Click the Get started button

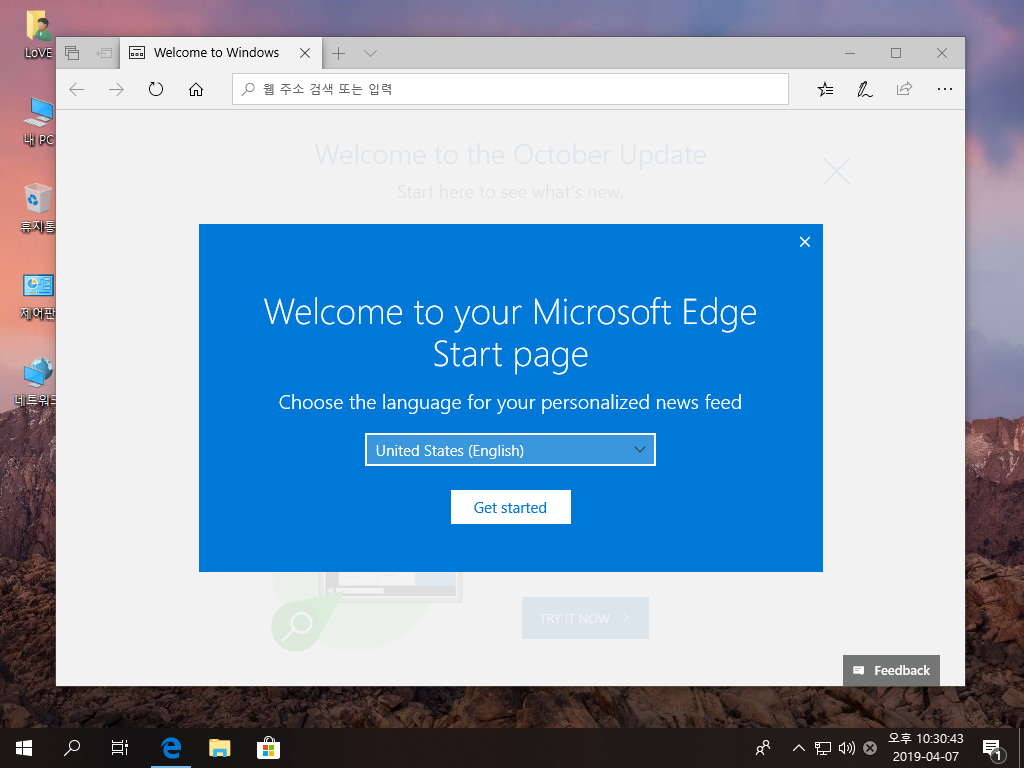point(511,507)
